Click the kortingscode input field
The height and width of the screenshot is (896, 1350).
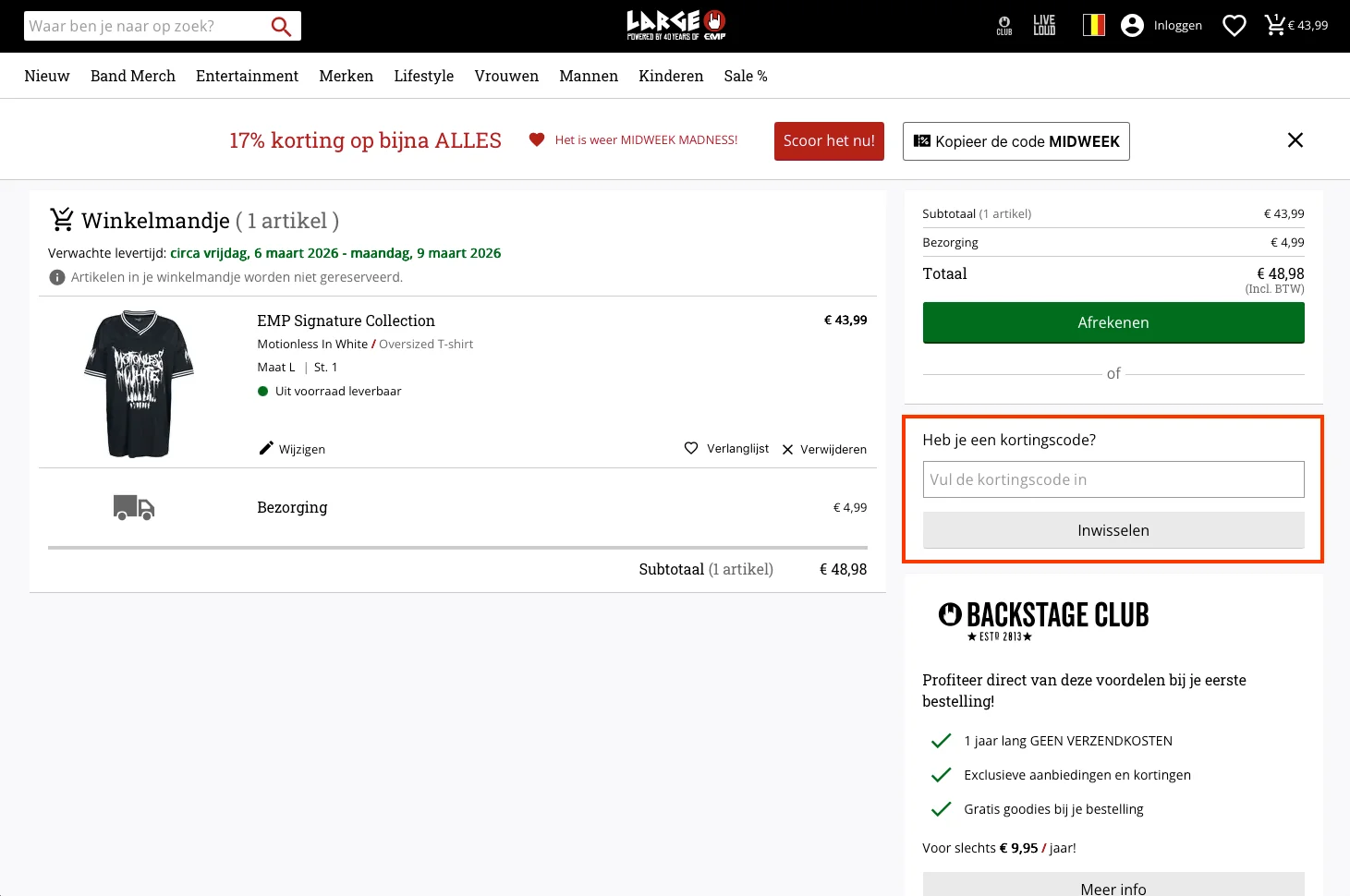[1113, 479]
